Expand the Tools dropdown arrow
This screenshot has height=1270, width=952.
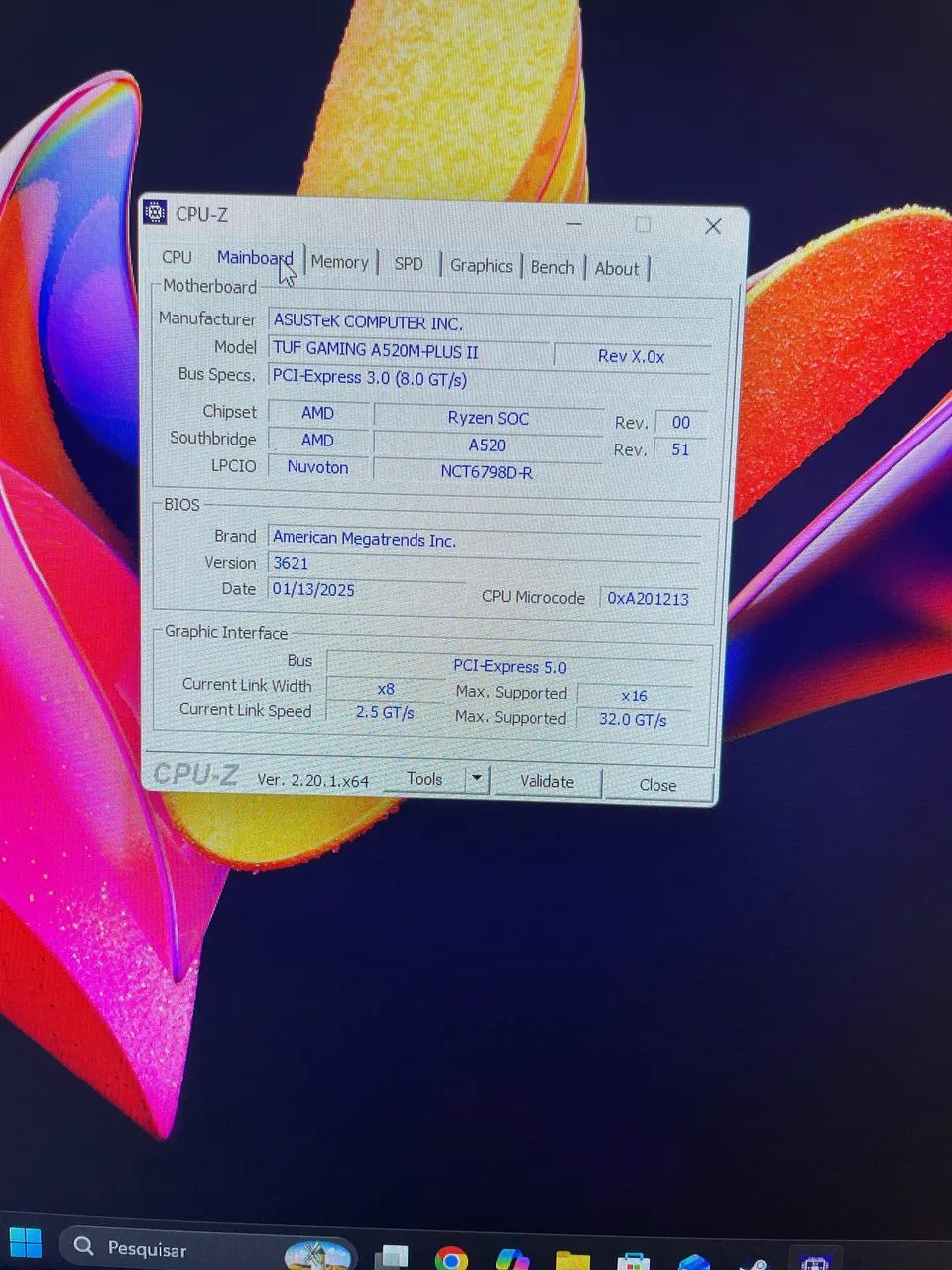tap(477, 779)
